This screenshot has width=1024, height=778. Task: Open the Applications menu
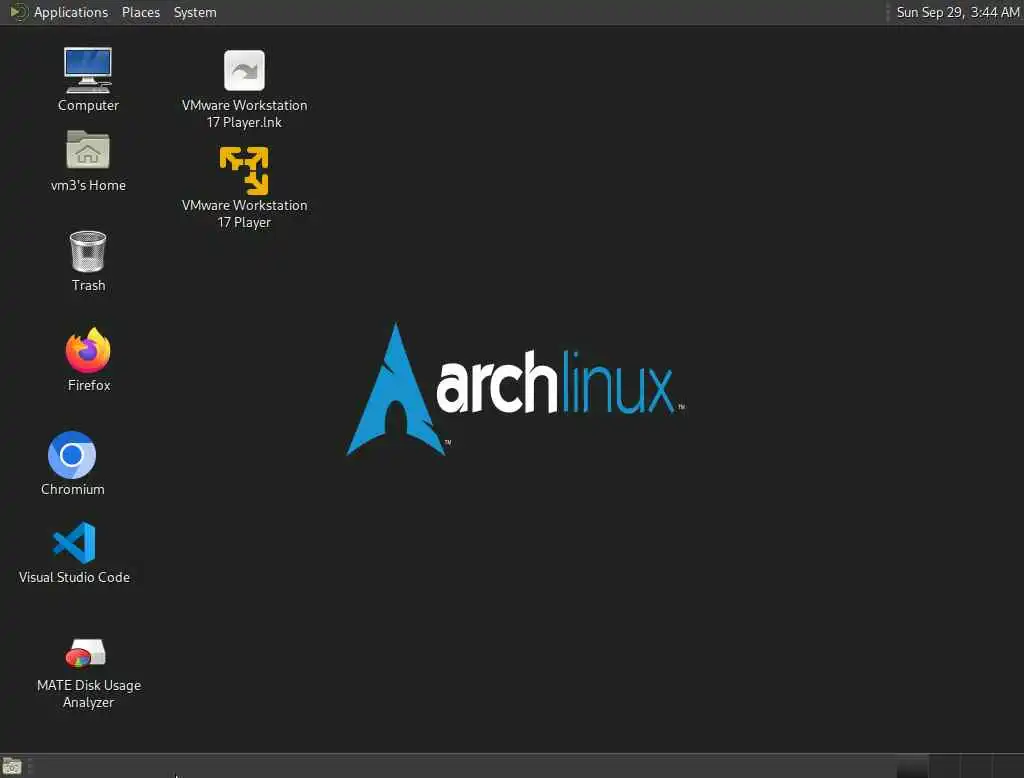[x=71, y=12]
